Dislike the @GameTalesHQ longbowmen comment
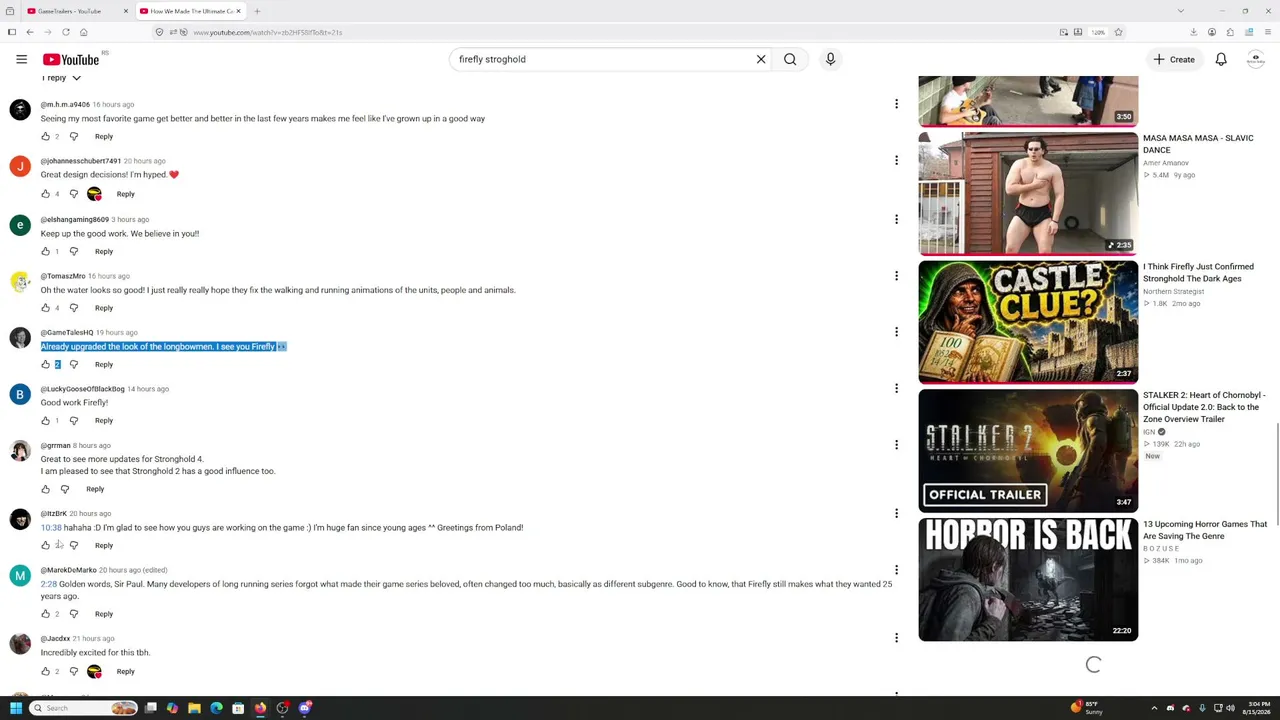Viewport: 1280px width, 720px height. click(74, 364)
